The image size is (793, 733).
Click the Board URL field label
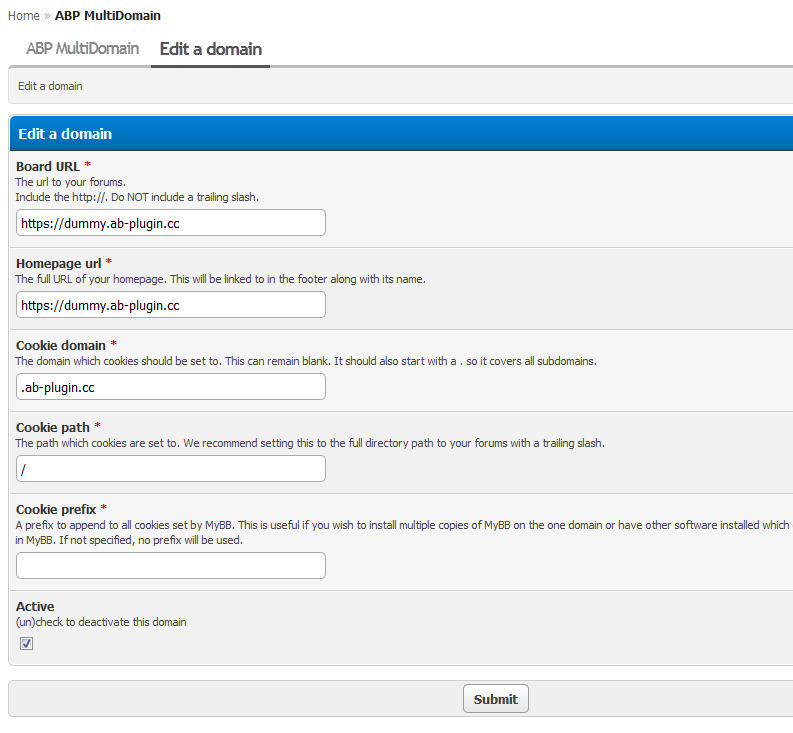(47, 166)
